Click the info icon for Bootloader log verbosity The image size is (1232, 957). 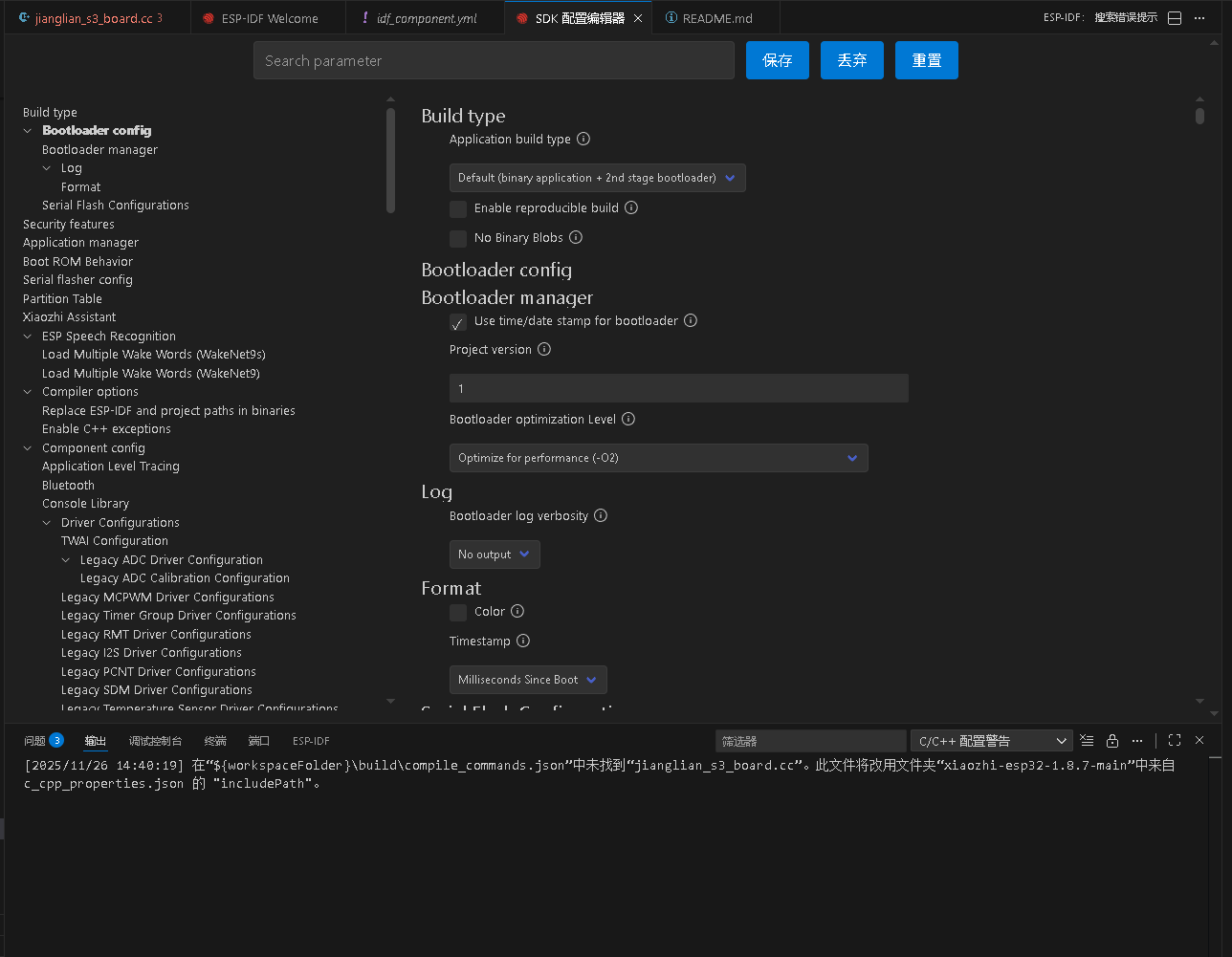[x=600, y=515]
